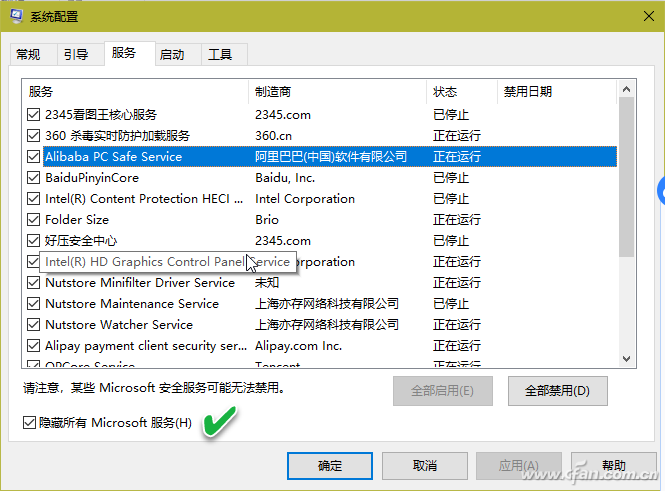The height and width of the screenshot is (491, 665).
Task: Close the 系统配置 window
Action: 648,17
